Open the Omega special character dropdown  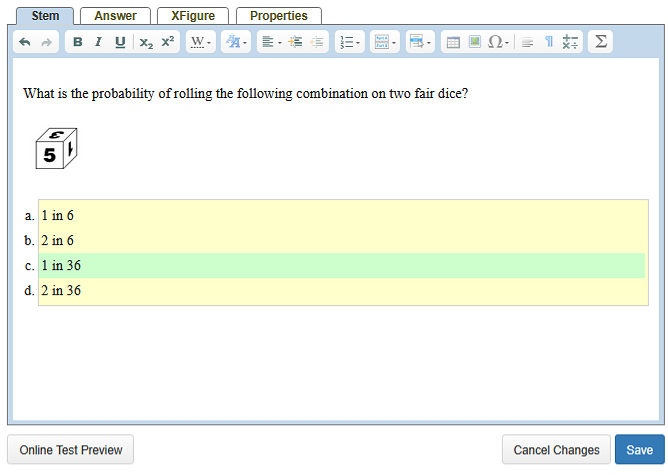pyautogui.click(x=498, y=42)
